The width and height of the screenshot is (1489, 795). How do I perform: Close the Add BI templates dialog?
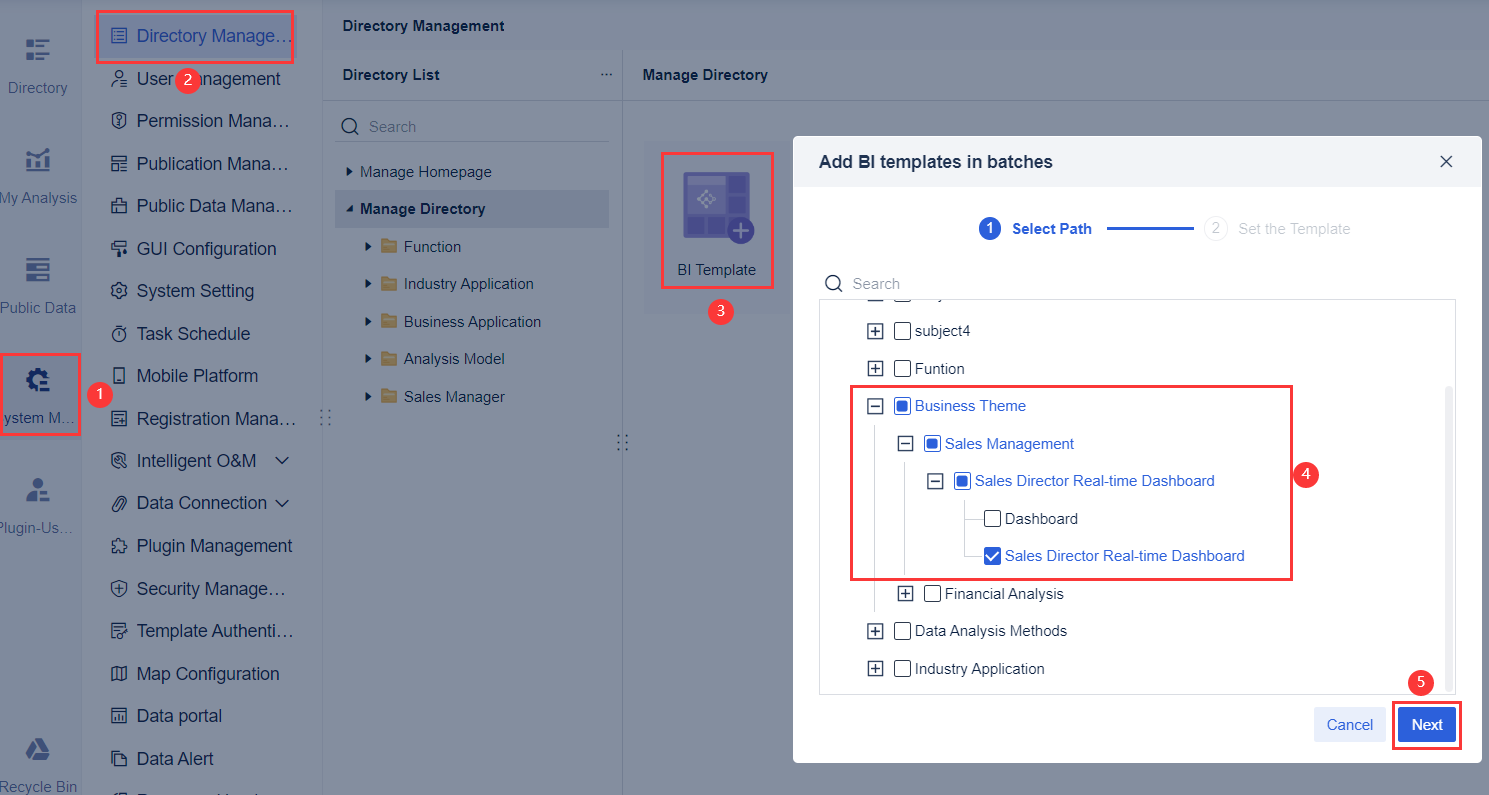click(1446, 162)
